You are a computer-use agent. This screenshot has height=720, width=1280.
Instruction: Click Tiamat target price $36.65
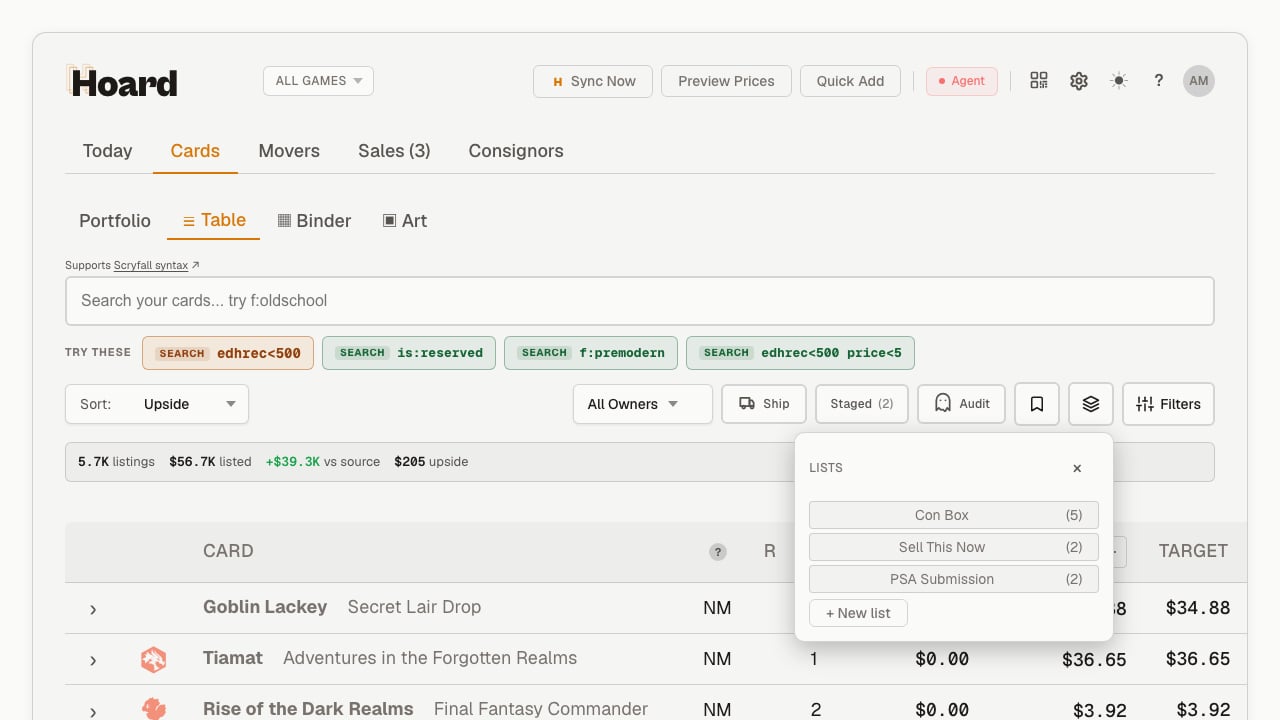(x=1198, y=660)
